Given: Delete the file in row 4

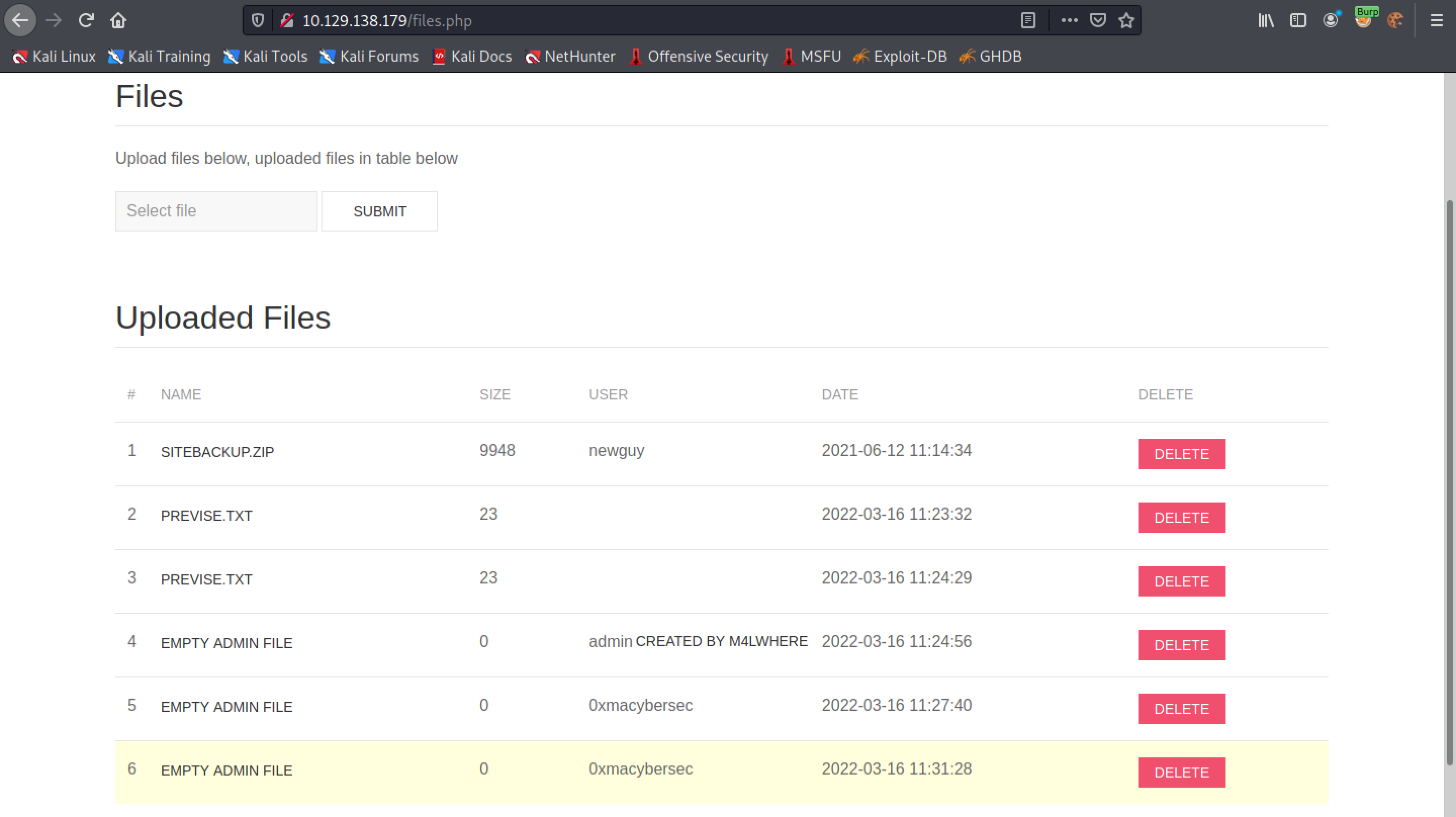Looking at the screenshot, I should tap(1181, 645).
